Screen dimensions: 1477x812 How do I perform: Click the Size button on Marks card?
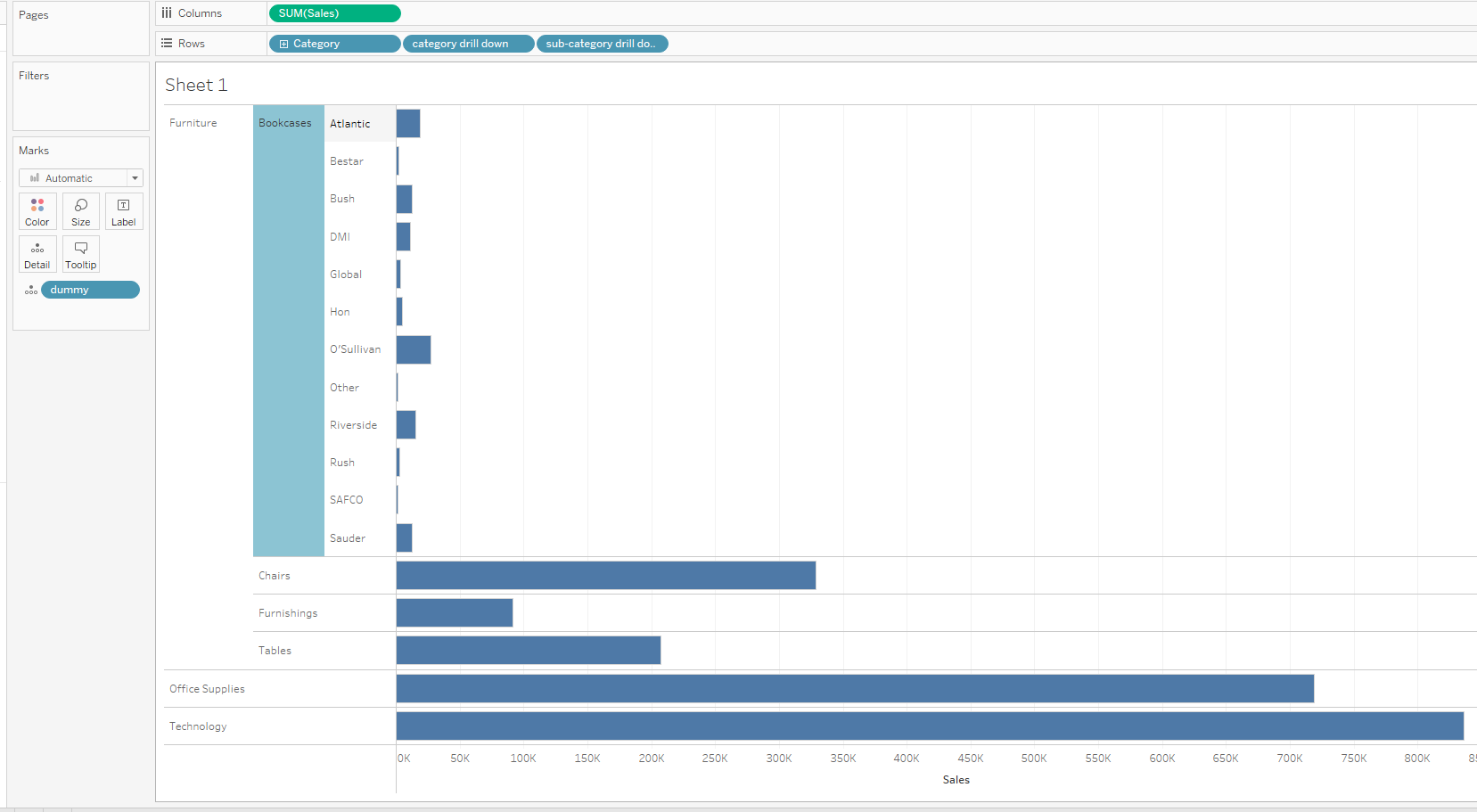81,212
